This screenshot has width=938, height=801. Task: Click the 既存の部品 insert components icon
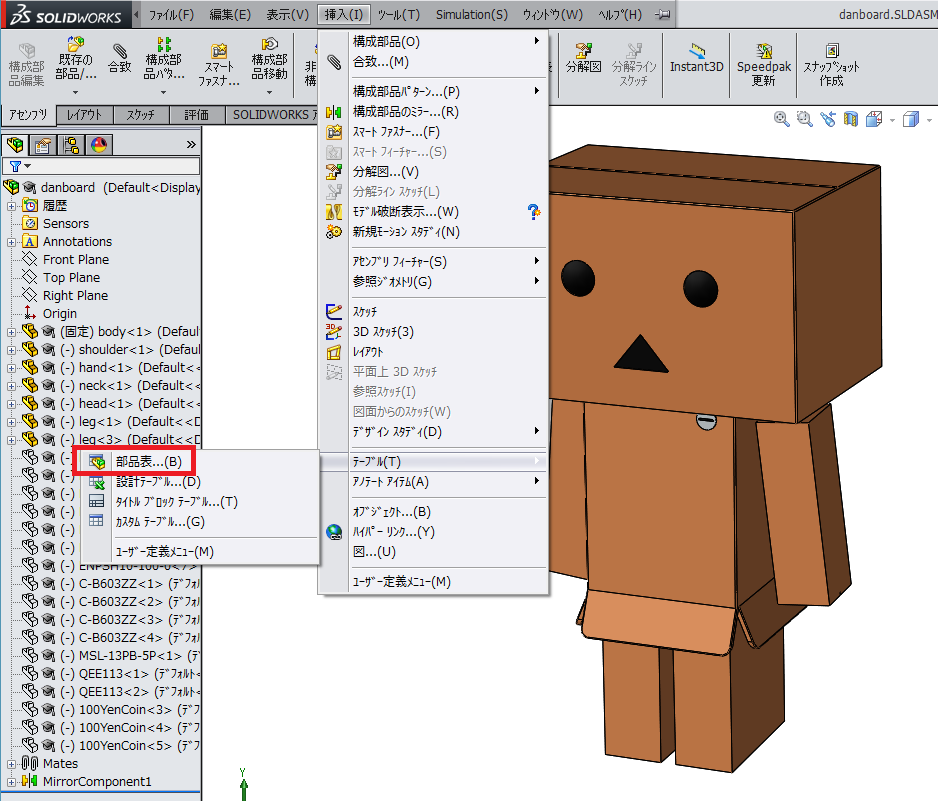click(75, 59)
